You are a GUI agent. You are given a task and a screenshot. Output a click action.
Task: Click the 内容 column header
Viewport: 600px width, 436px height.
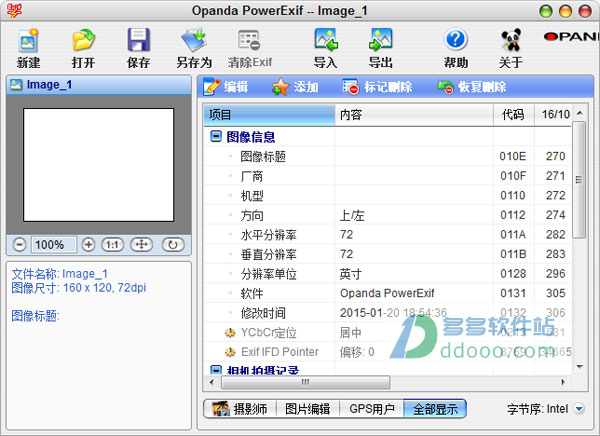point(414,114)
